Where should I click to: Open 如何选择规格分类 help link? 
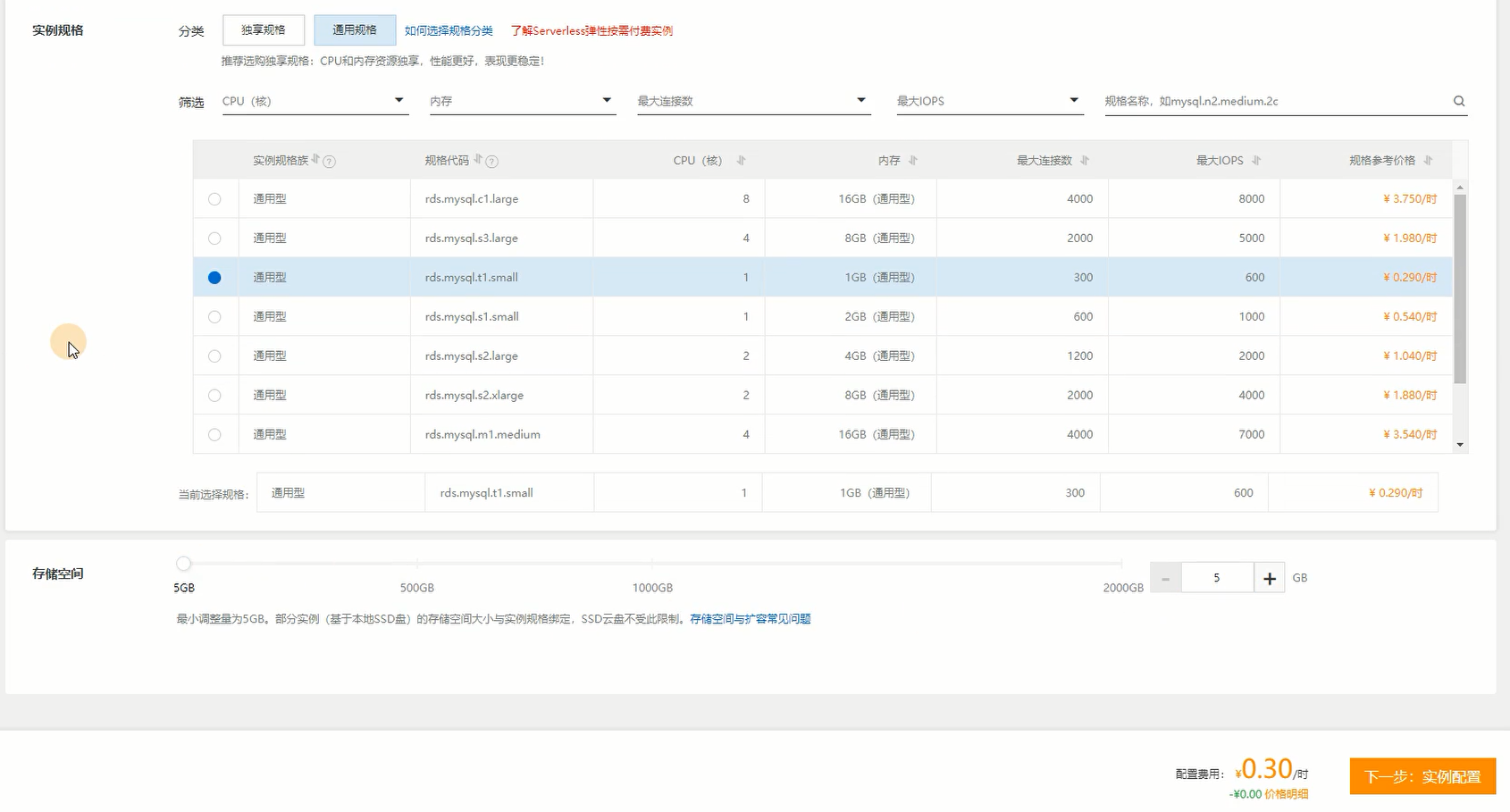tap(449, 30)
